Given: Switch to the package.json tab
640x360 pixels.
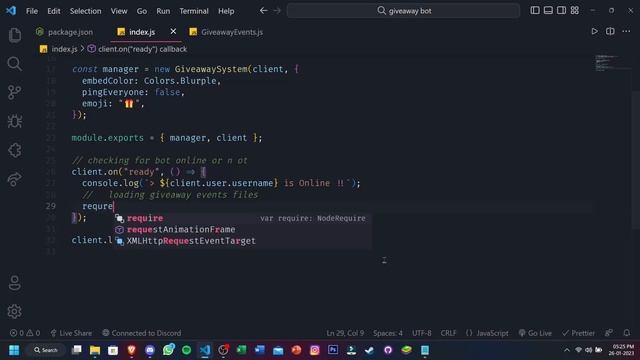Looking at the screenshot, I should pyautogui.click(x=65, y=32).
